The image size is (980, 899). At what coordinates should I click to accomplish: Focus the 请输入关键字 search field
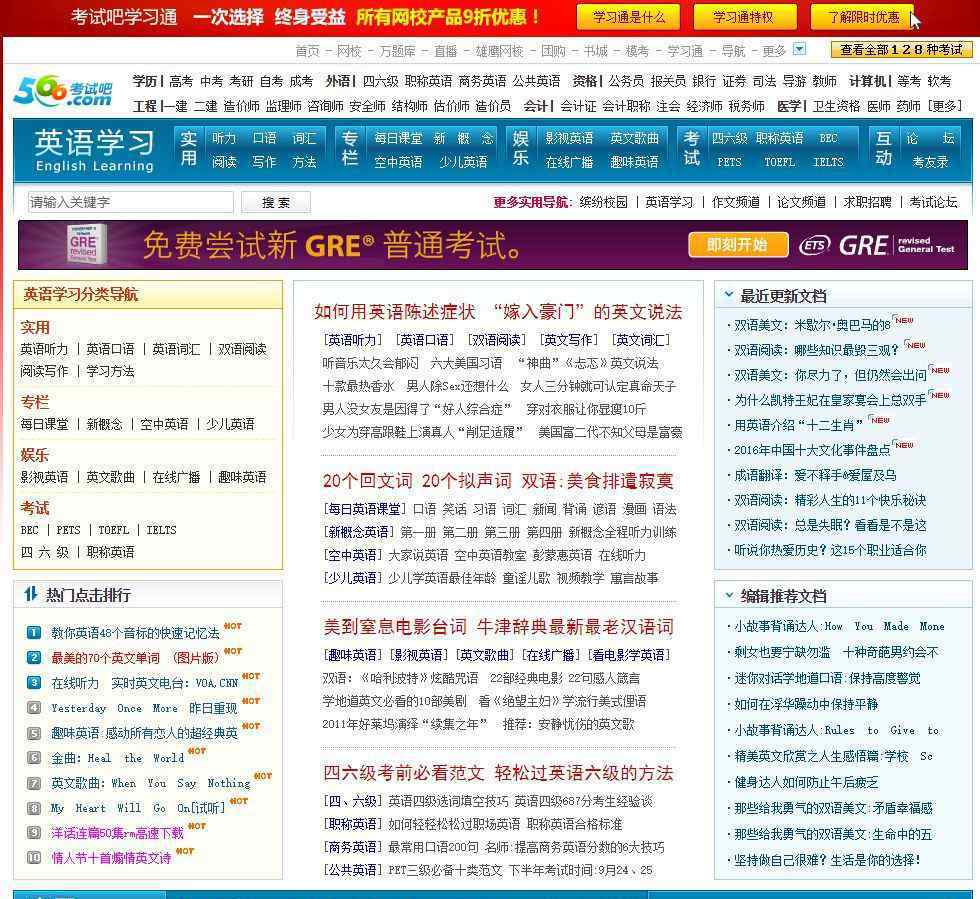pyautogui.click(x=130, y=202)
